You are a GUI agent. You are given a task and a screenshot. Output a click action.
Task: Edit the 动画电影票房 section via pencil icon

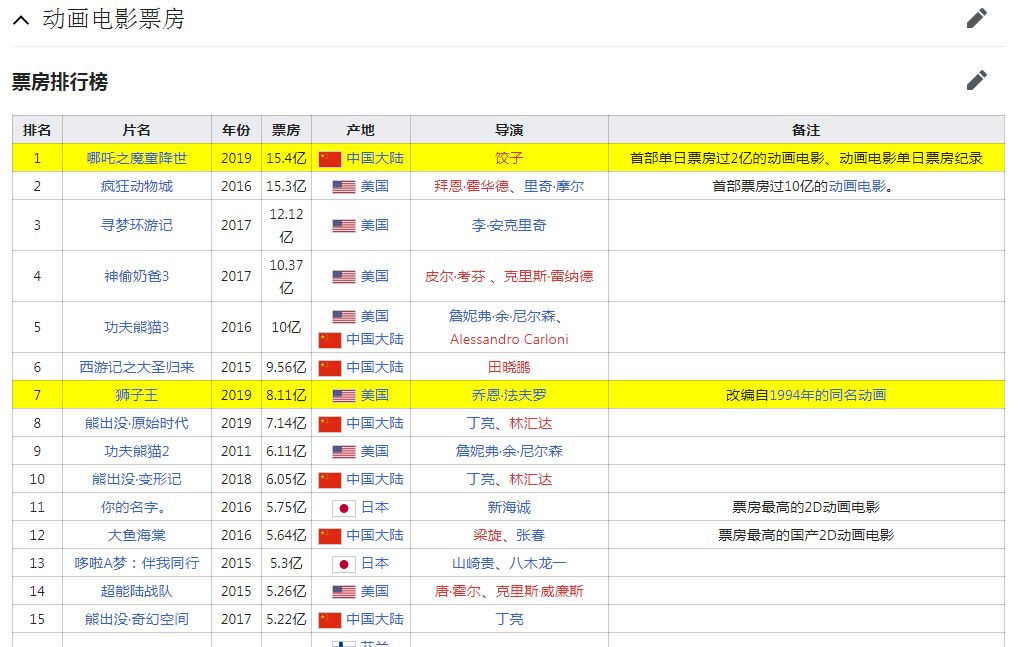976,18
